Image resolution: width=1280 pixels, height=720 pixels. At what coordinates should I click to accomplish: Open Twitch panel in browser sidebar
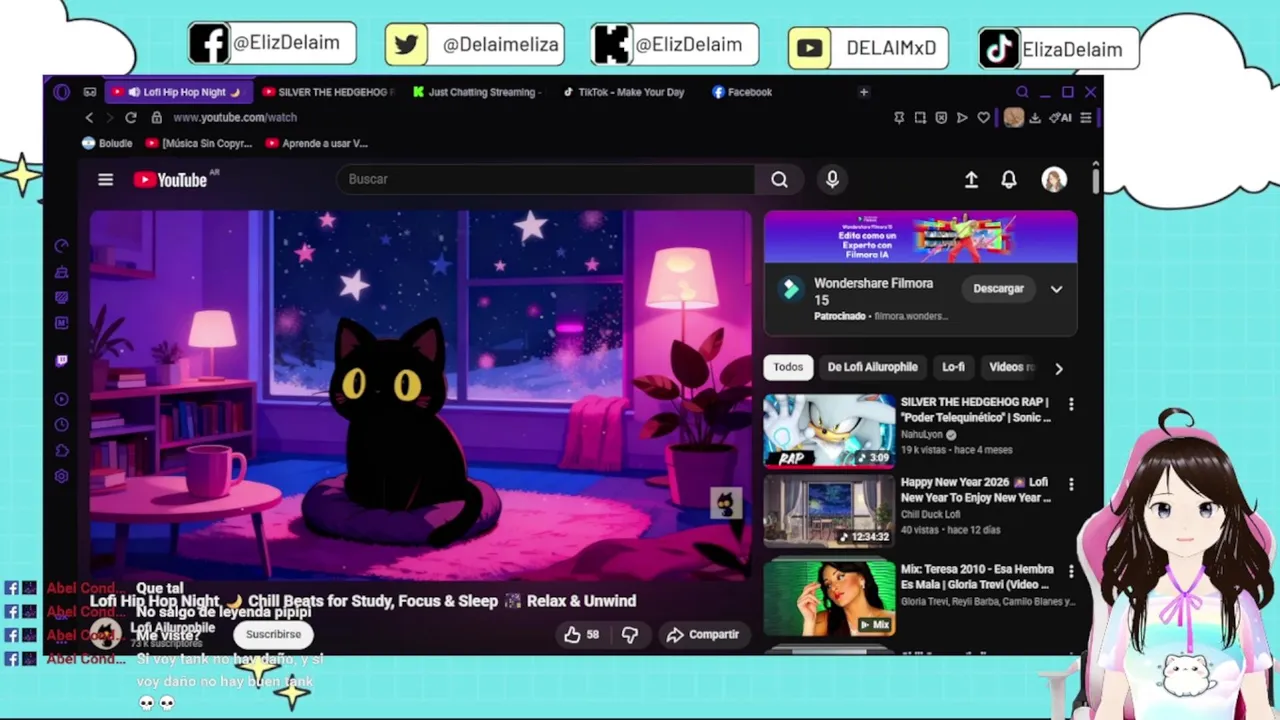62,361
